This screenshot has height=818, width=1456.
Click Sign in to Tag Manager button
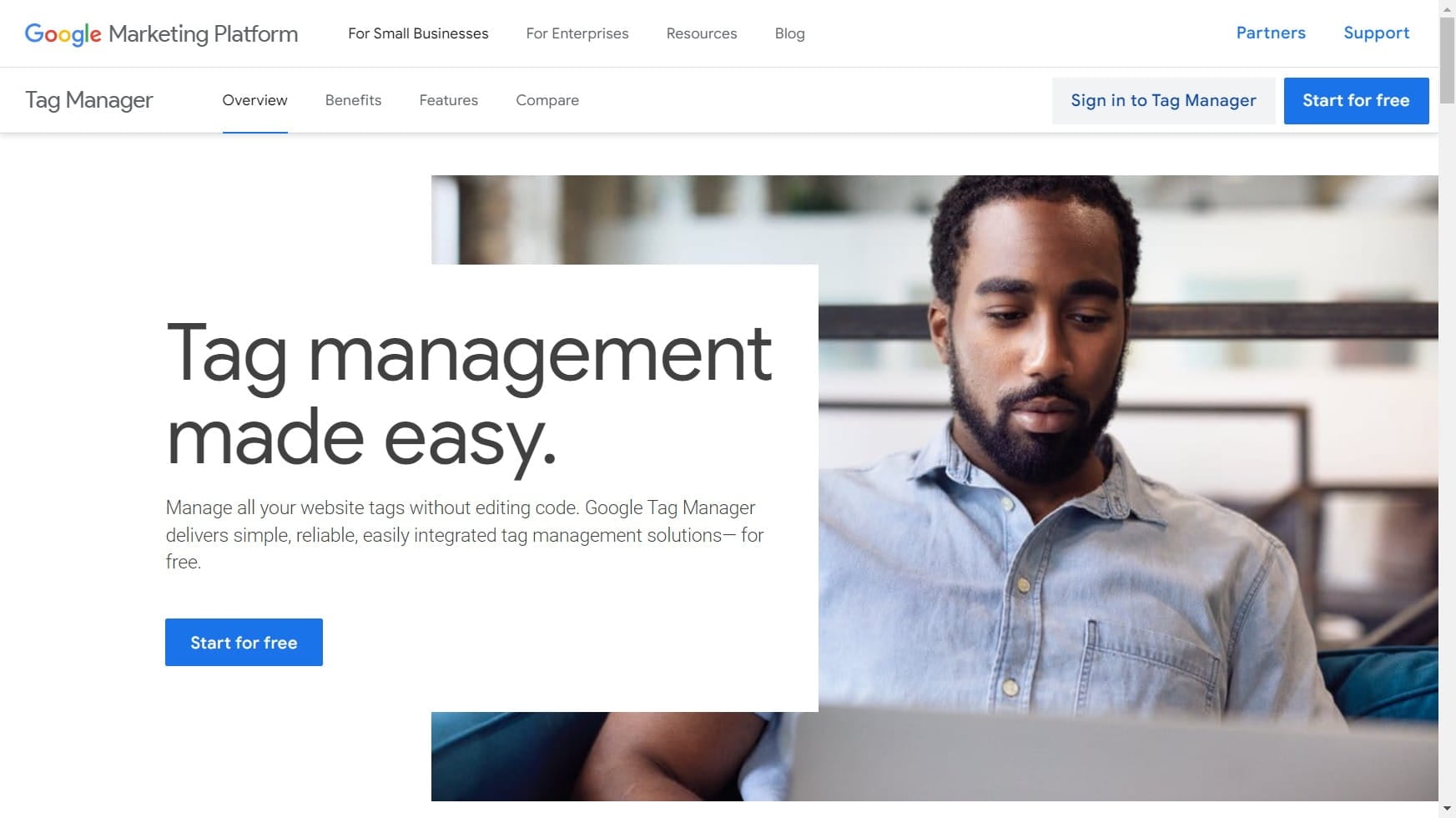(1163, 101)
